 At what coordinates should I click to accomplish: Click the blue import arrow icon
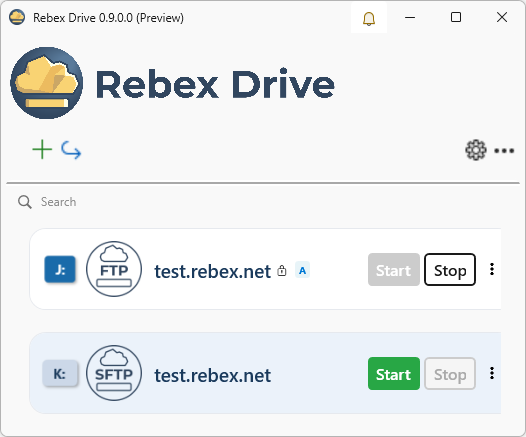(71, 150)
